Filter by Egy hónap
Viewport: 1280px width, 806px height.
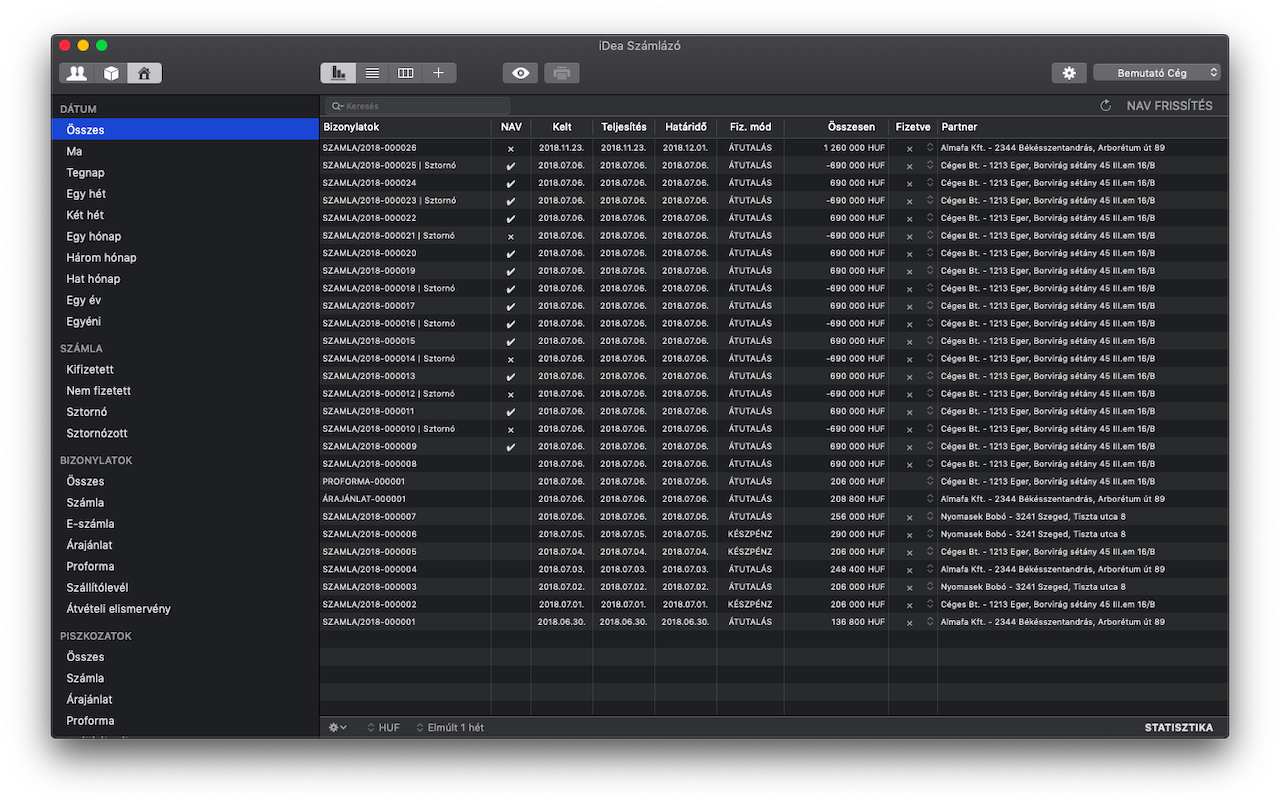[185, 236]
